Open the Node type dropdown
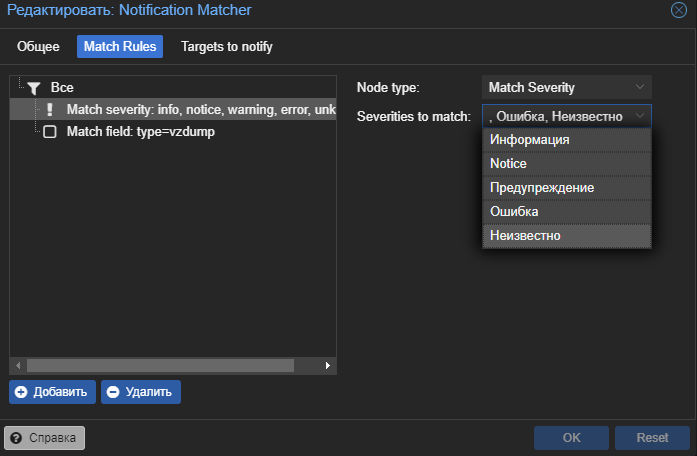The image size is (697, 456). coord(640,88)
